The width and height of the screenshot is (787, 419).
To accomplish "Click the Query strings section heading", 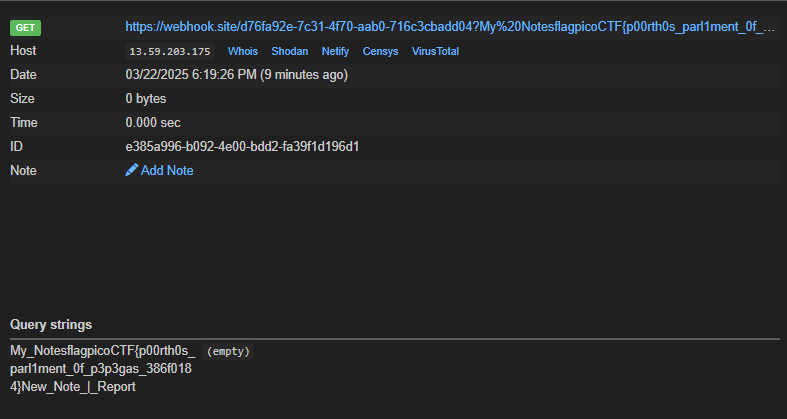I will (51, 325).
